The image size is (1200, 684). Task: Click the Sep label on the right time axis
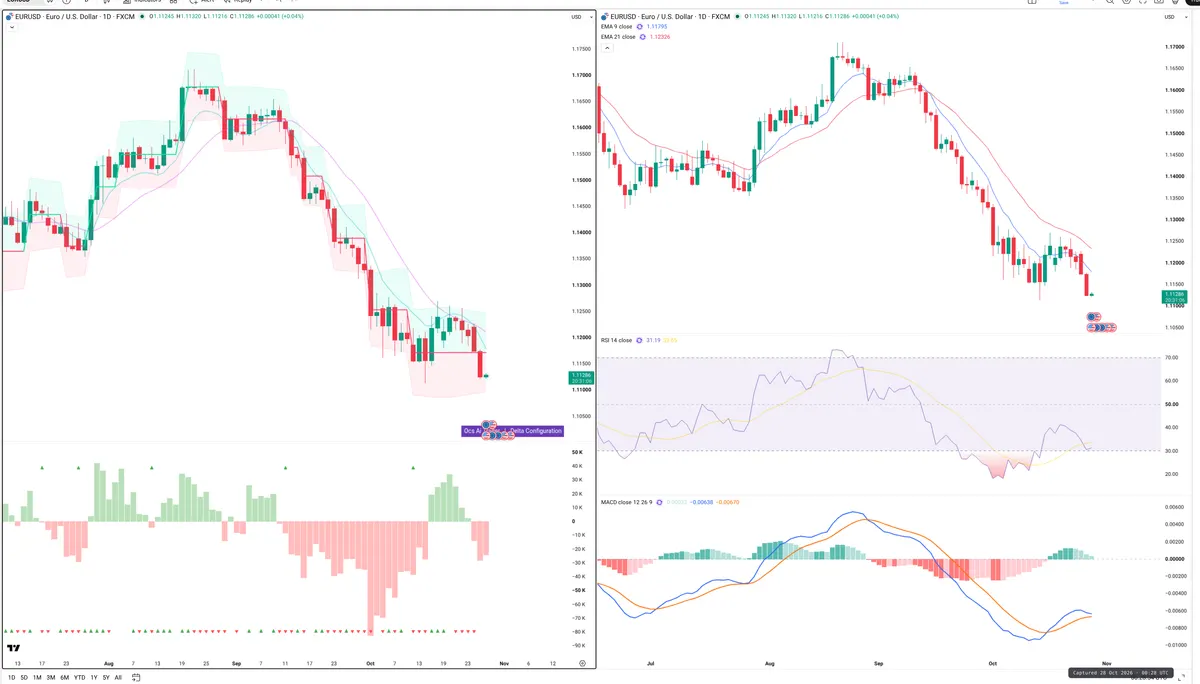click(x=879, y=662)
